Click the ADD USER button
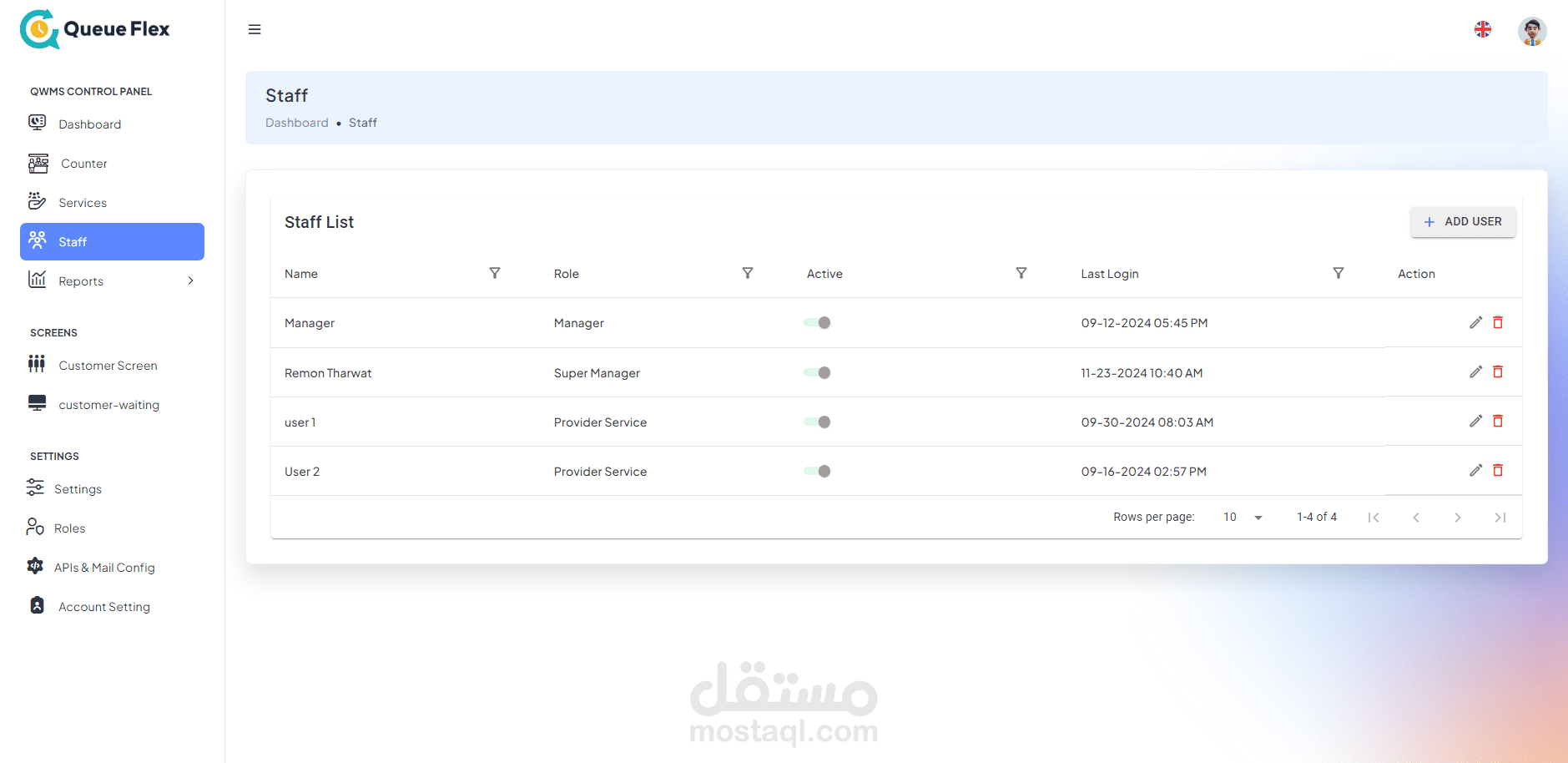Image resolution: width=1568 pixels, height=763 pixels. click(x=1463, y=222)
